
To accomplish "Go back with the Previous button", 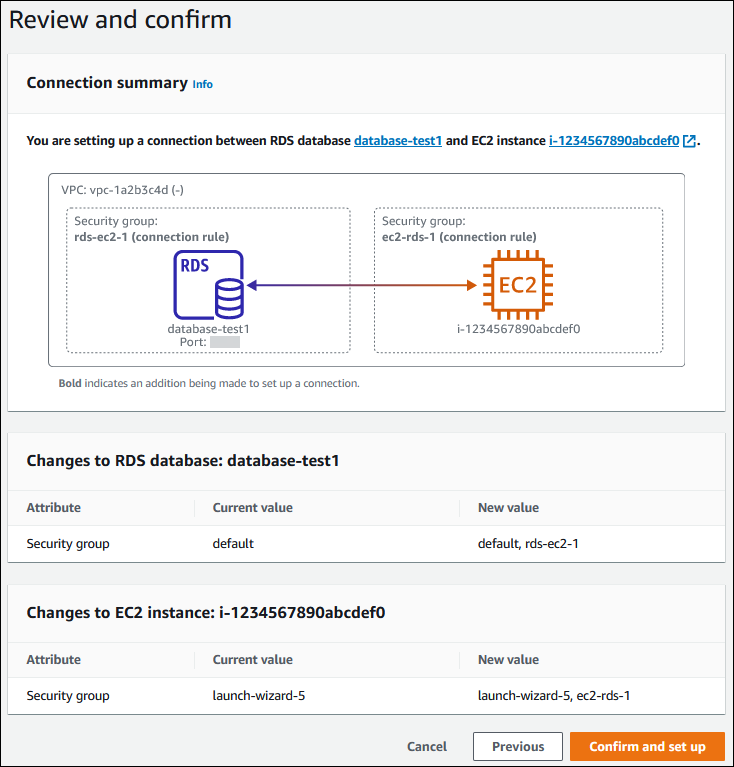I will (x=518, y=746).
